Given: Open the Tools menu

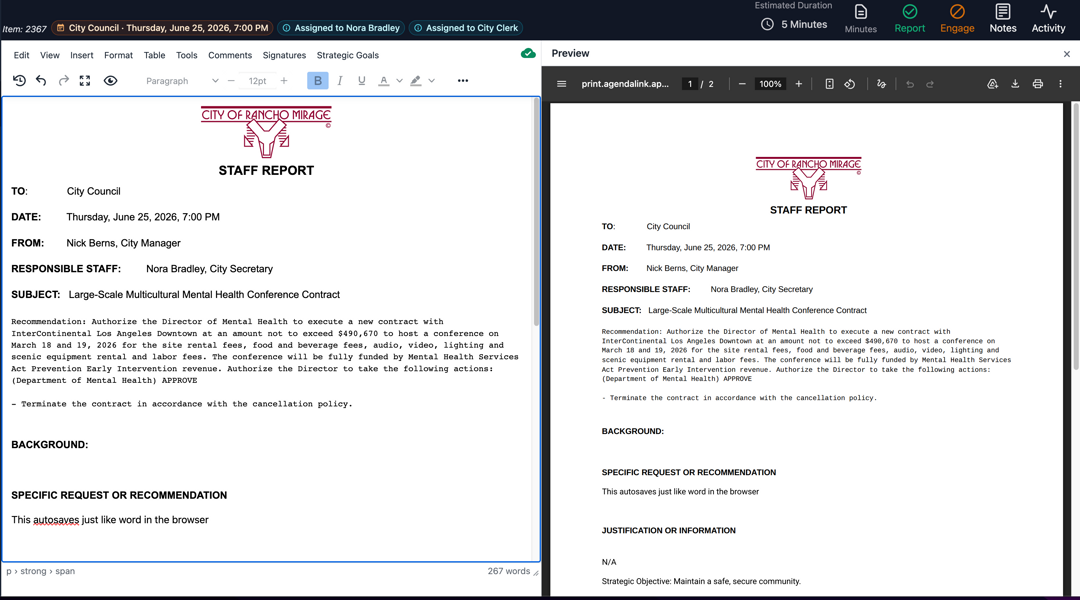Looking at the screenshot, I should coord(187,55).
